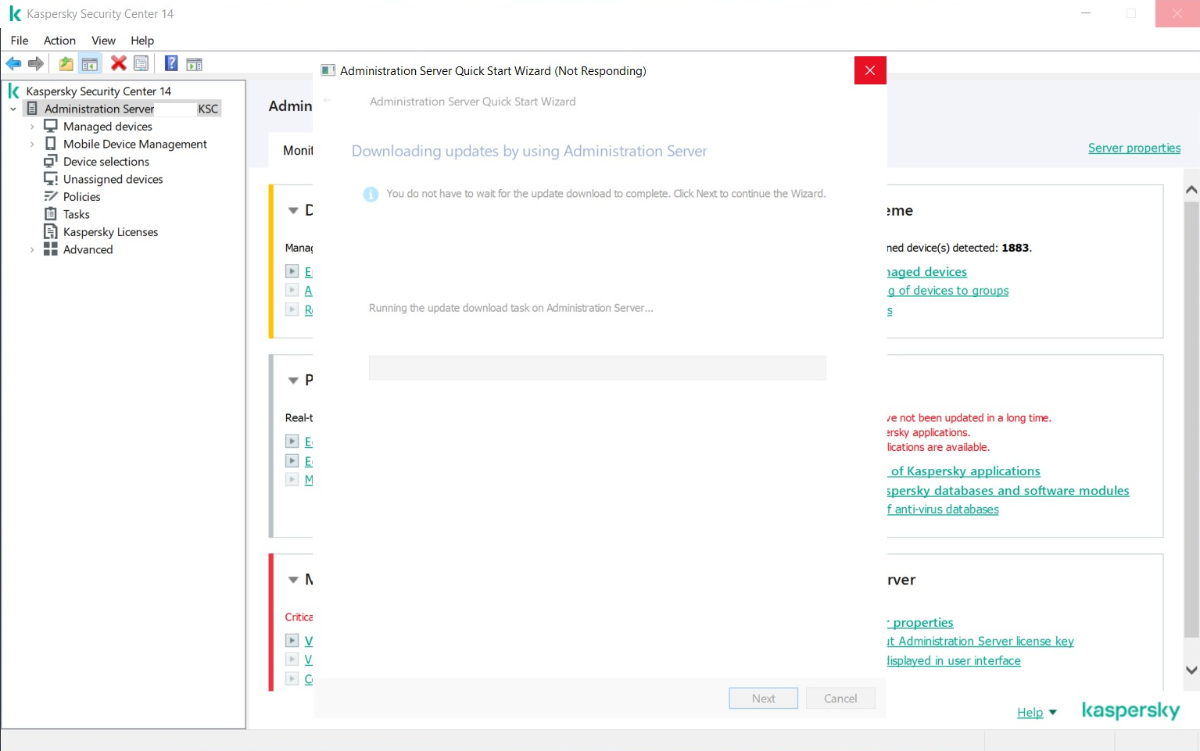Click the Tasks clipboard icon in the tree
Image resolution: width=1200 pixels, height=751 pixels.
[51, 214]
